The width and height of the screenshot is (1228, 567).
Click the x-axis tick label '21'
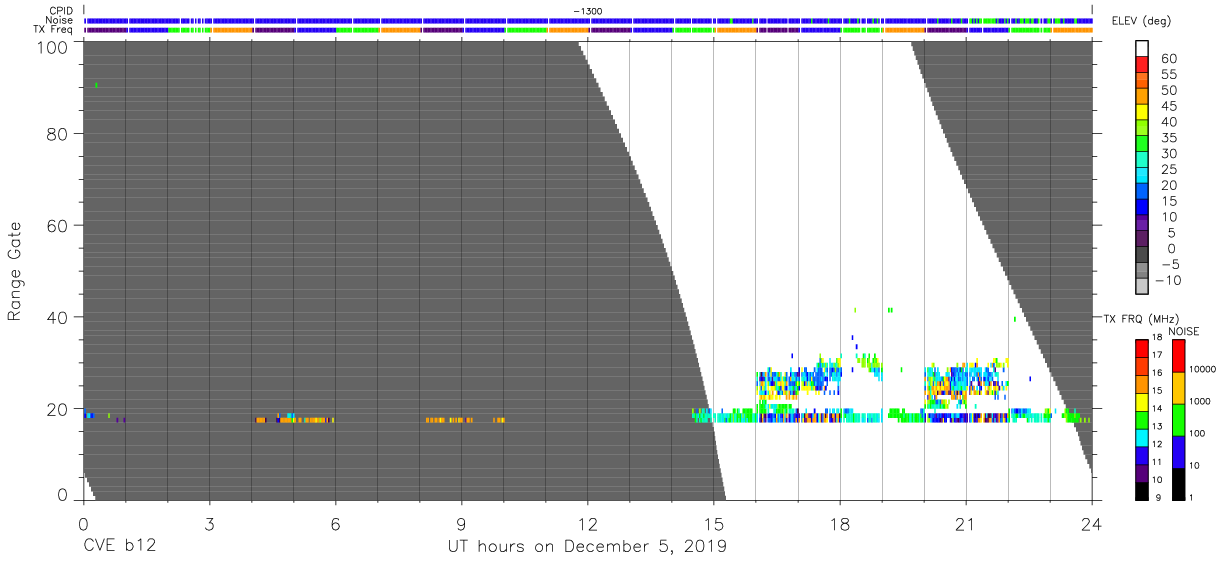pyautogui.click(x=966, y=524)
